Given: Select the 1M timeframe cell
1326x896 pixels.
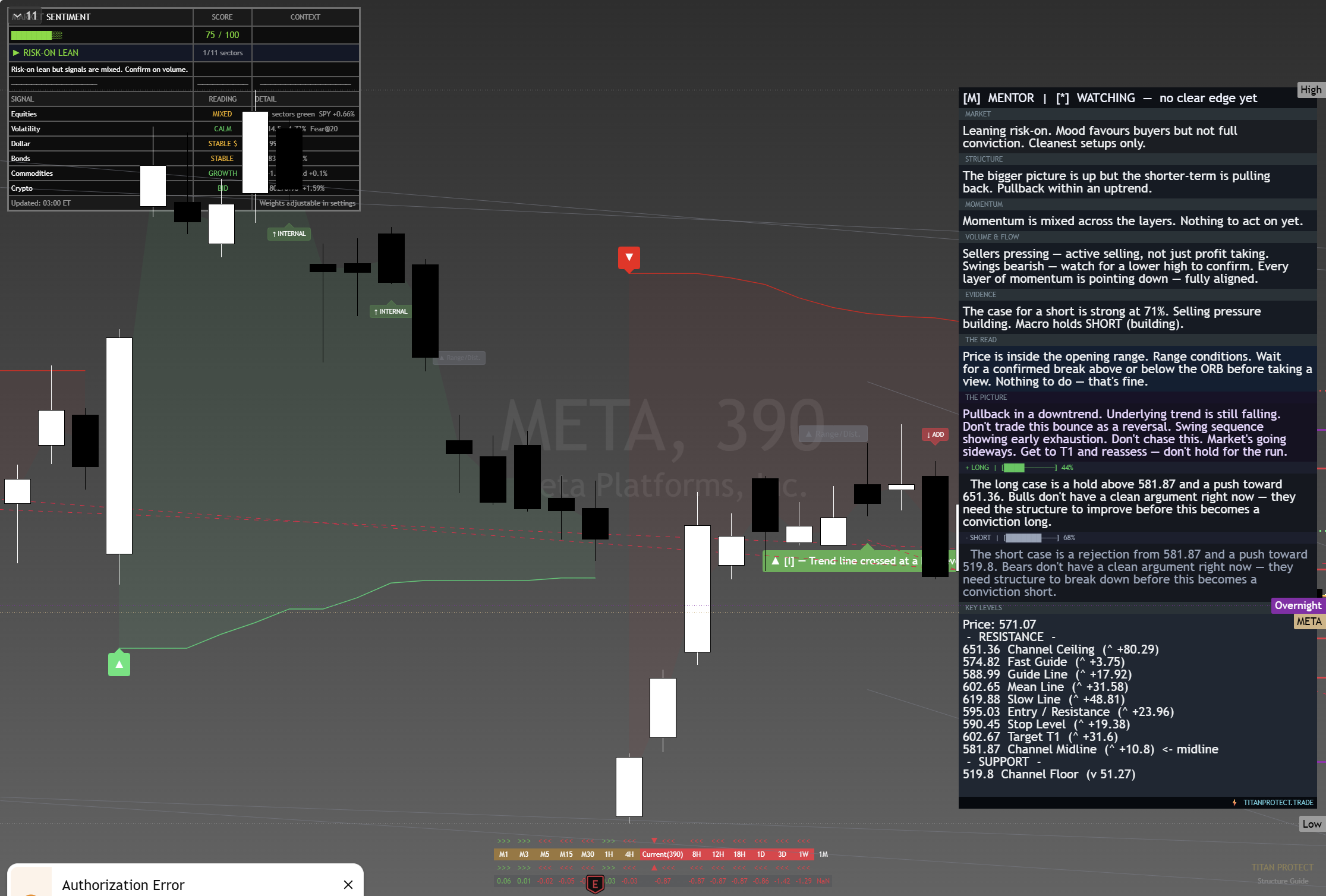Looking at the screenshot, I should [823, 854].
